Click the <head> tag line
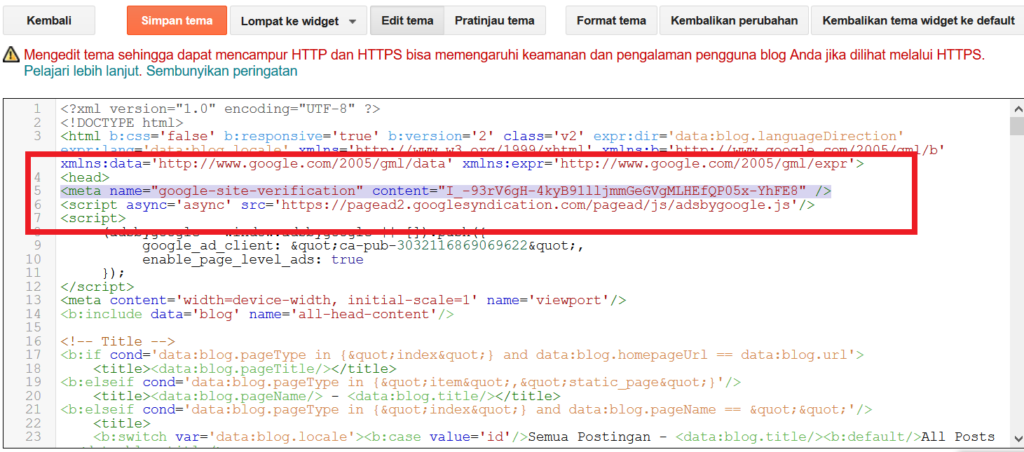Viewport: 1024px width, 452px height. click(x=85, y=177)
